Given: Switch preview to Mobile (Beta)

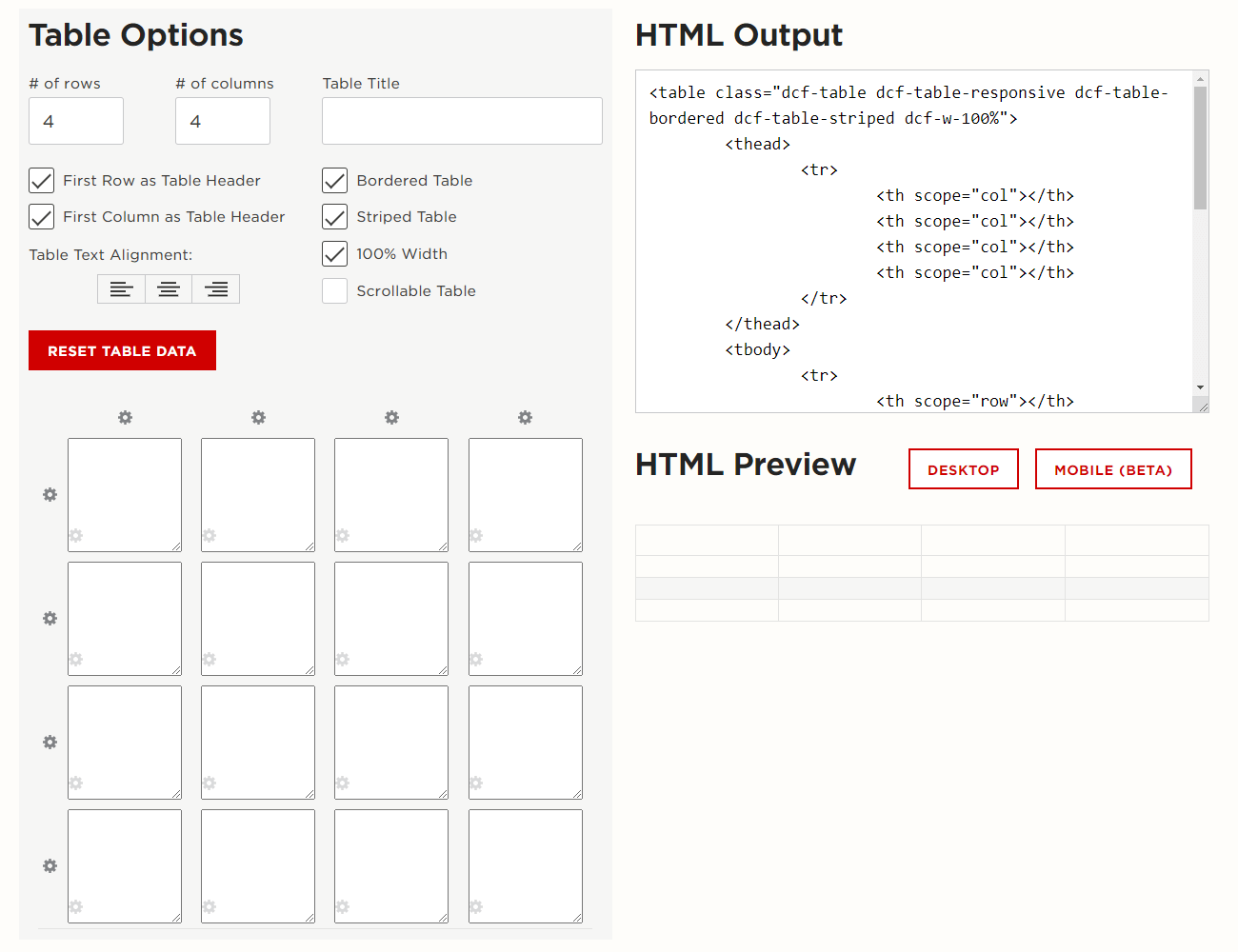Looking at the screenshot, I should click(1113, 469).
